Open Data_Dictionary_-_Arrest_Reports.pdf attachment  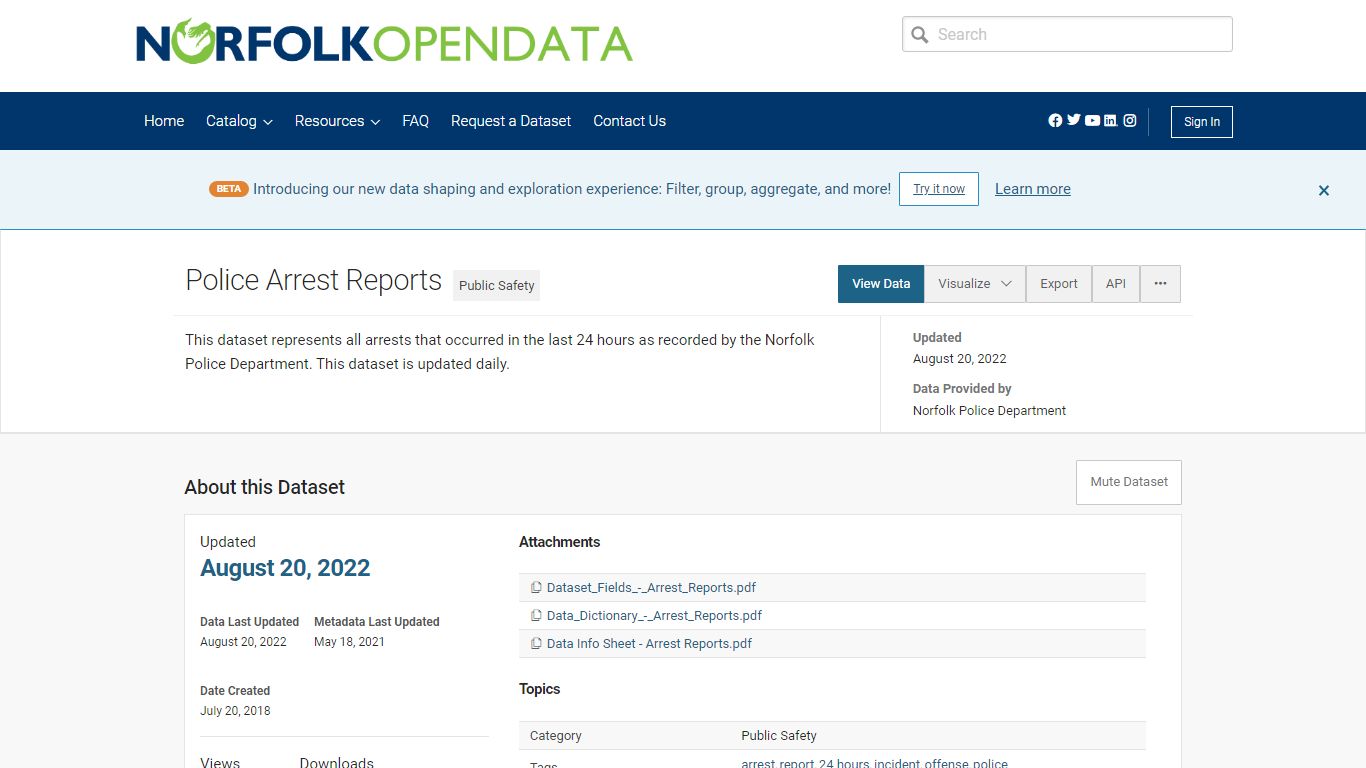click(654, 616)
